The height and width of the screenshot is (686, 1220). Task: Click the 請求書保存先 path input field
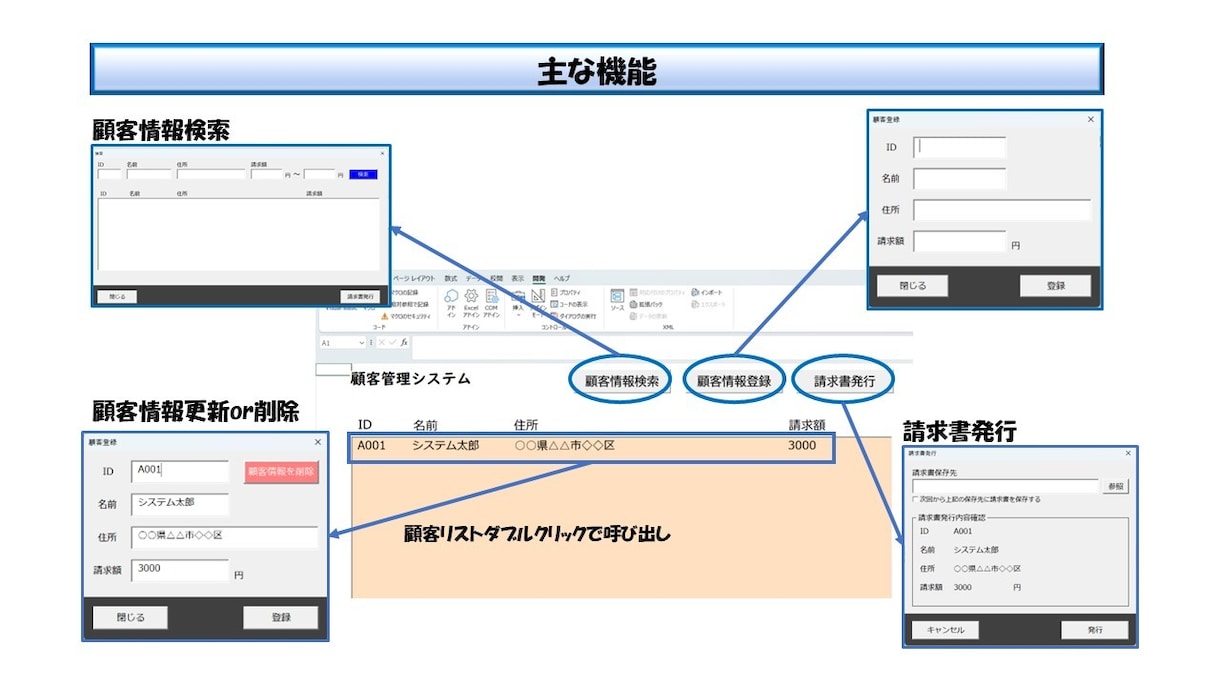[x=1006, y=486]
